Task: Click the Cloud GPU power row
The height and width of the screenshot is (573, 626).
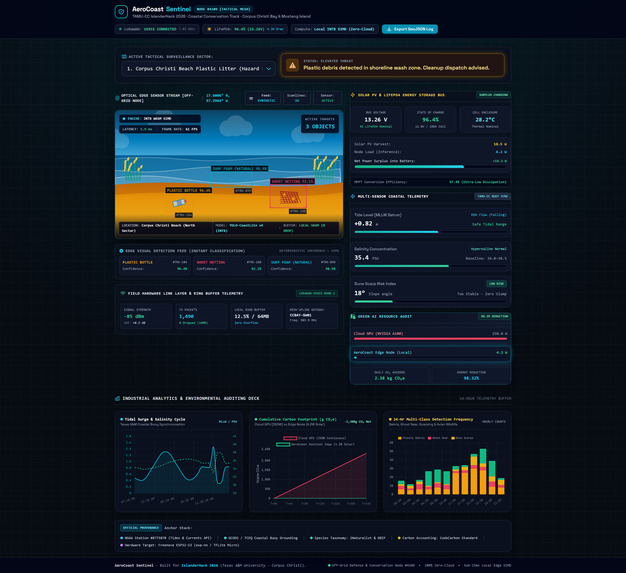Action: [430, 336]
